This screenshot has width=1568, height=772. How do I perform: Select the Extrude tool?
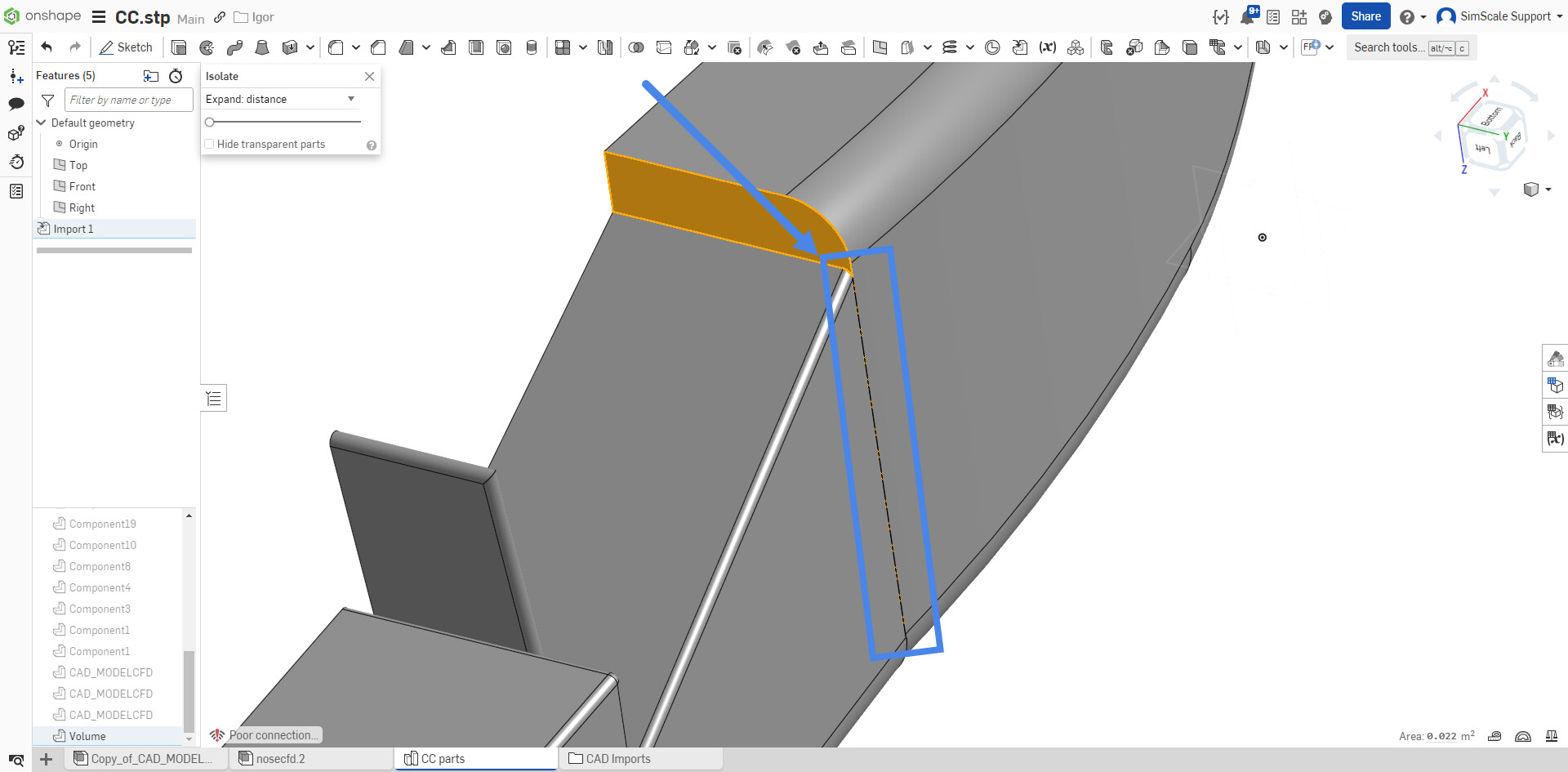179,47
